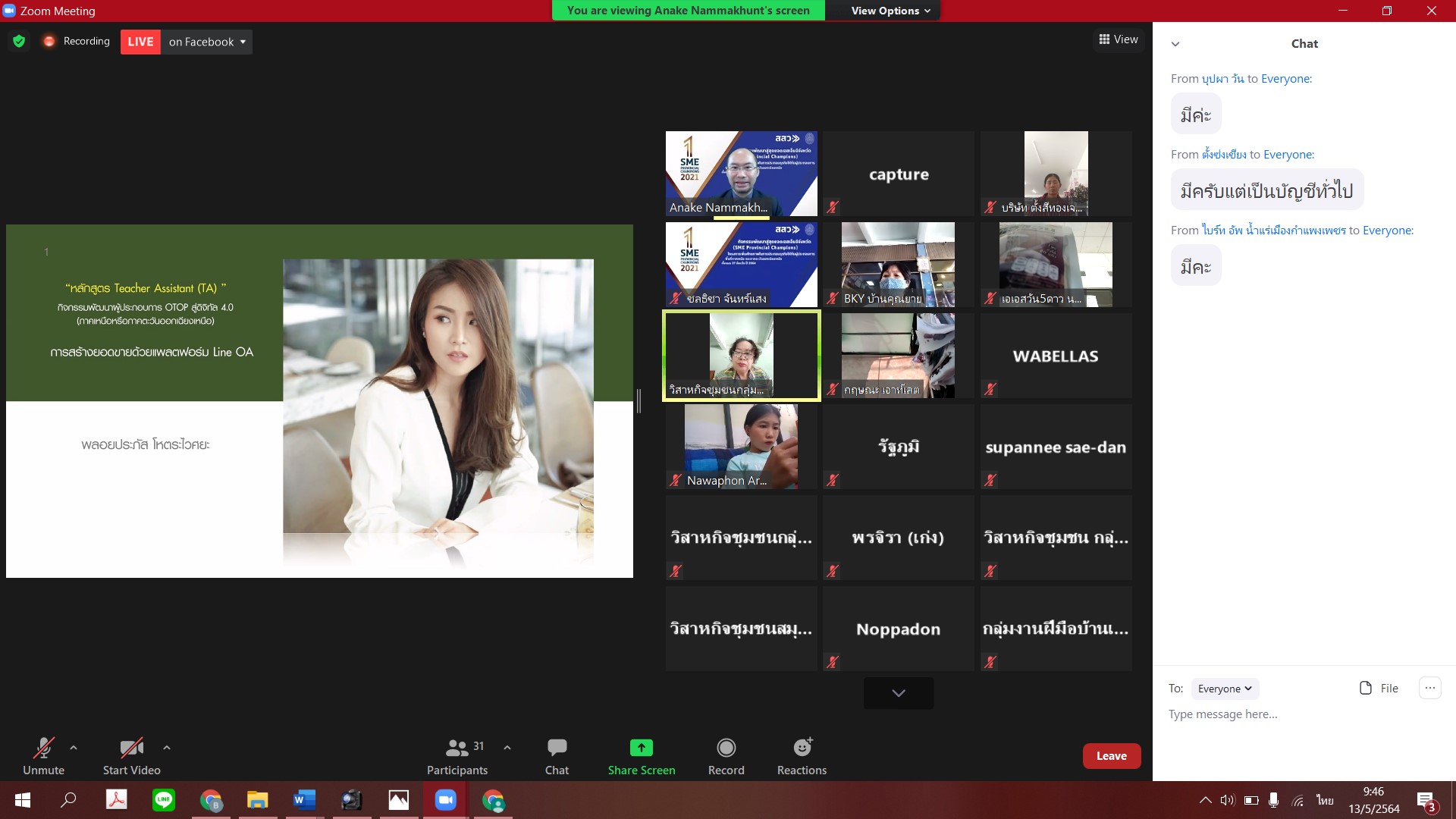Click the green Share Screen icon
Viewport: 1456px width, 819px height.
(x=641, y=748)
